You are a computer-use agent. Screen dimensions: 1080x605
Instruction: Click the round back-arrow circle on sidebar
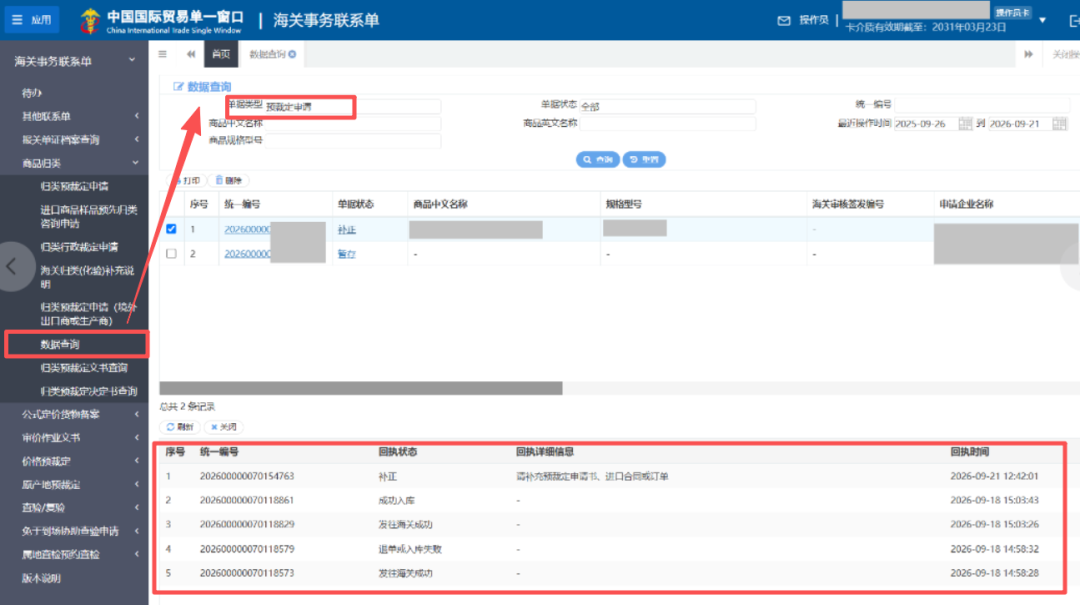(12, 266)
